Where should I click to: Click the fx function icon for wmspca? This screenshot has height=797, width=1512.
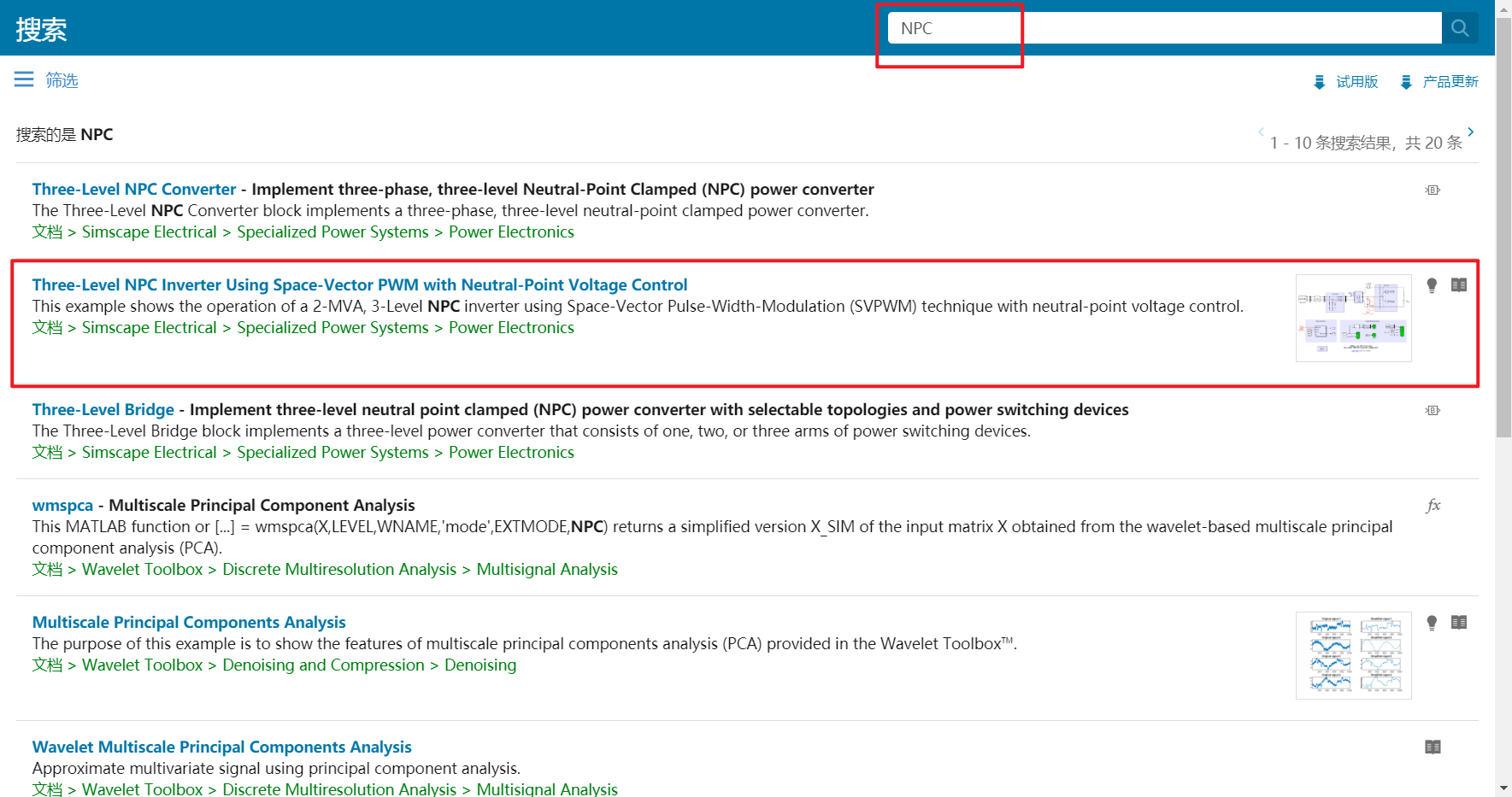pyautogui.click(x=1433, y=506)
